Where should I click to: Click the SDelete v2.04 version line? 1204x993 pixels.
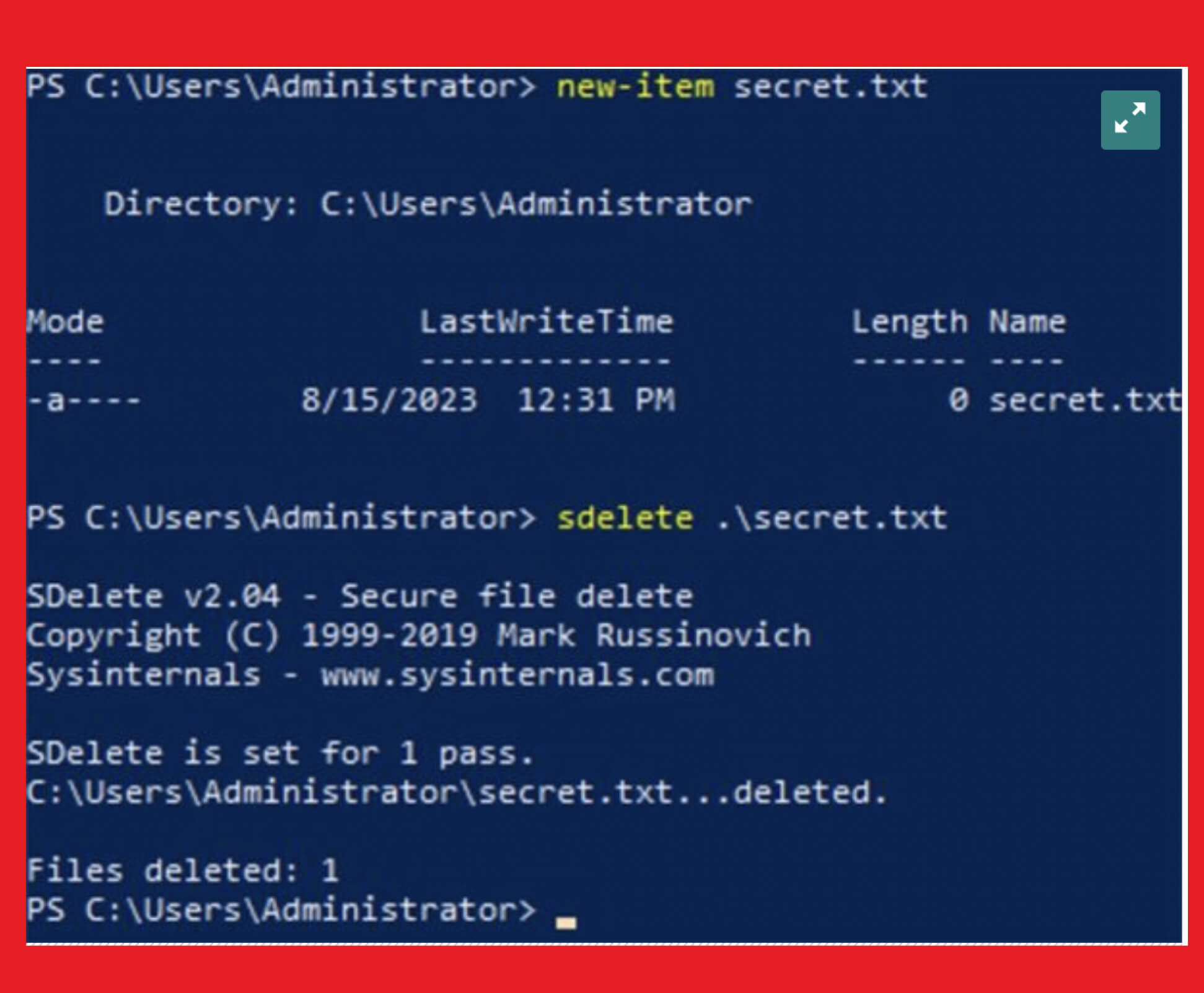360,597
